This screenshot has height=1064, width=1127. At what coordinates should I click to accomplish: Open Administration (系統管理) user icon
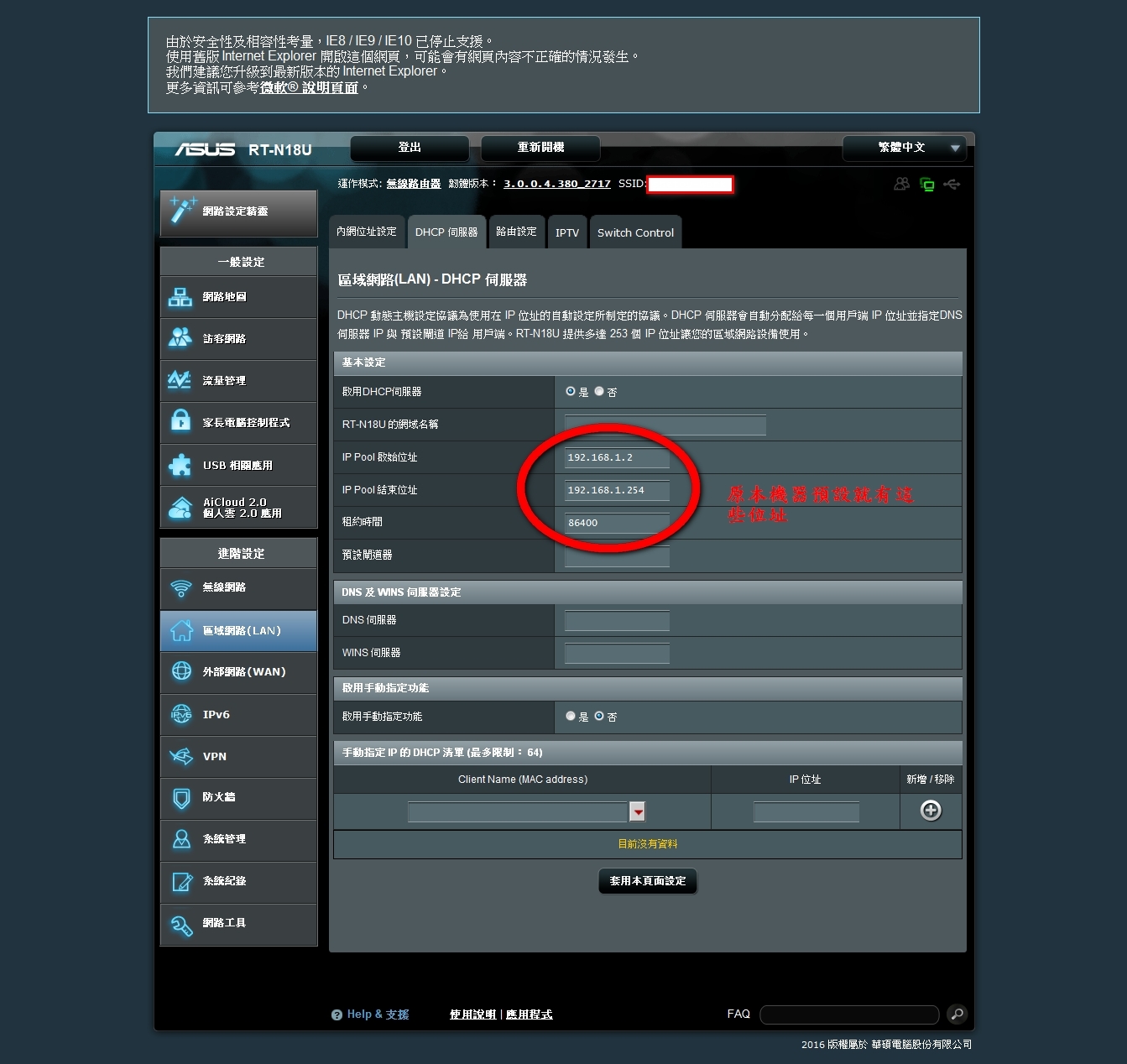[181, 839]
